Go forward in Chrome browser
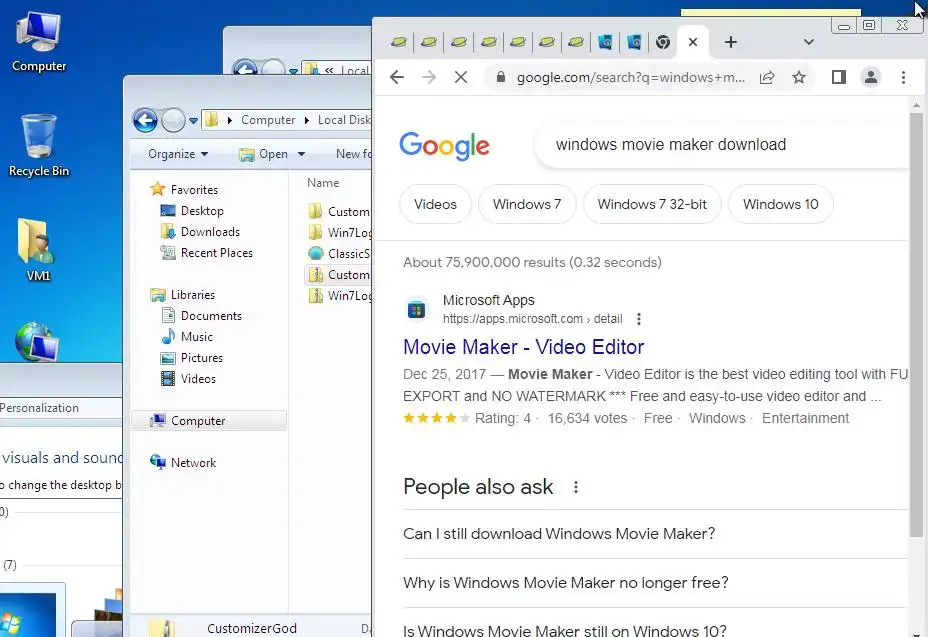This screenshot has width=928, height=637. 428,77
